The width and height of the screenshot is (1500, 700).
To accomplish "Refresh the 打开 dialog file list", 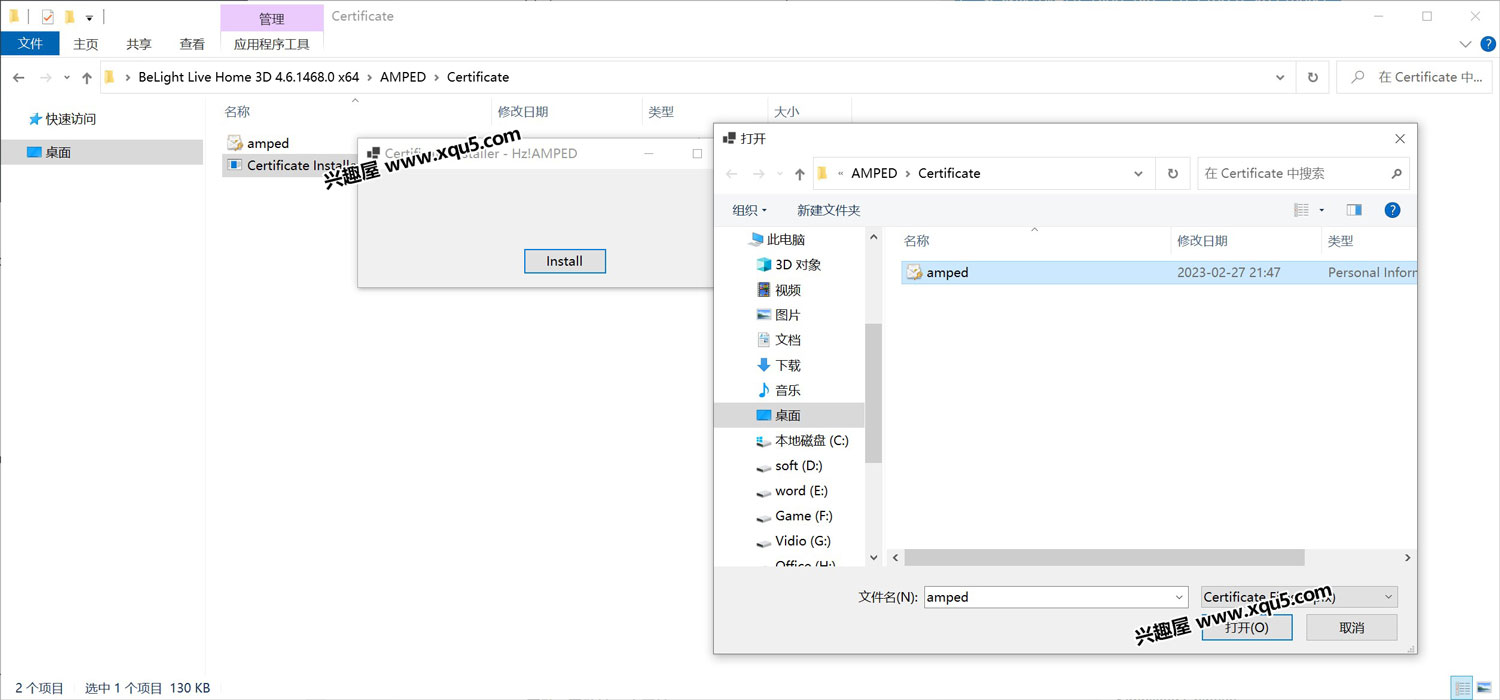I will click(1173, 174).
